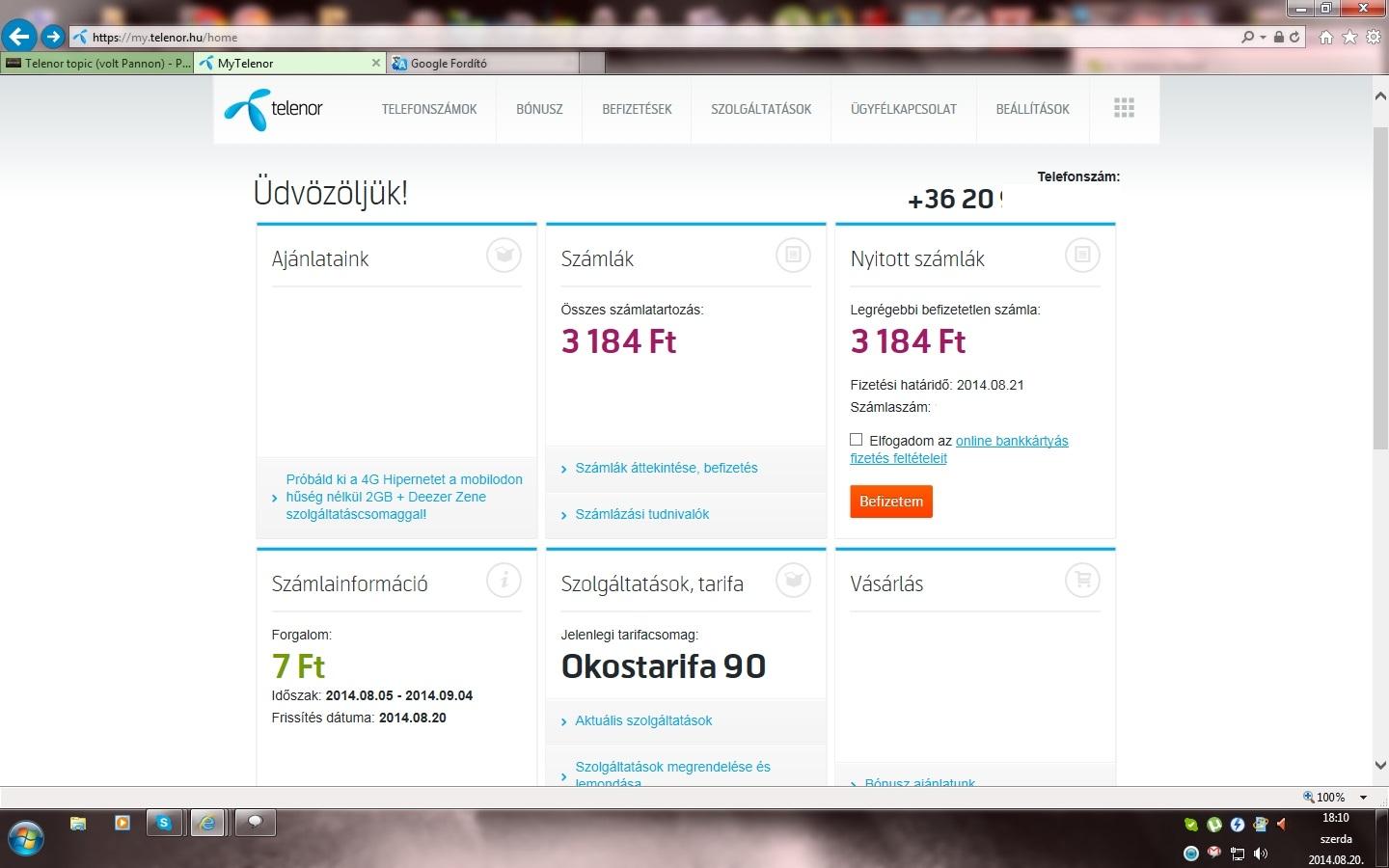Click the Vásárlás shopping cart icon
The image size is (1389, 868).
coord(1082,580)
